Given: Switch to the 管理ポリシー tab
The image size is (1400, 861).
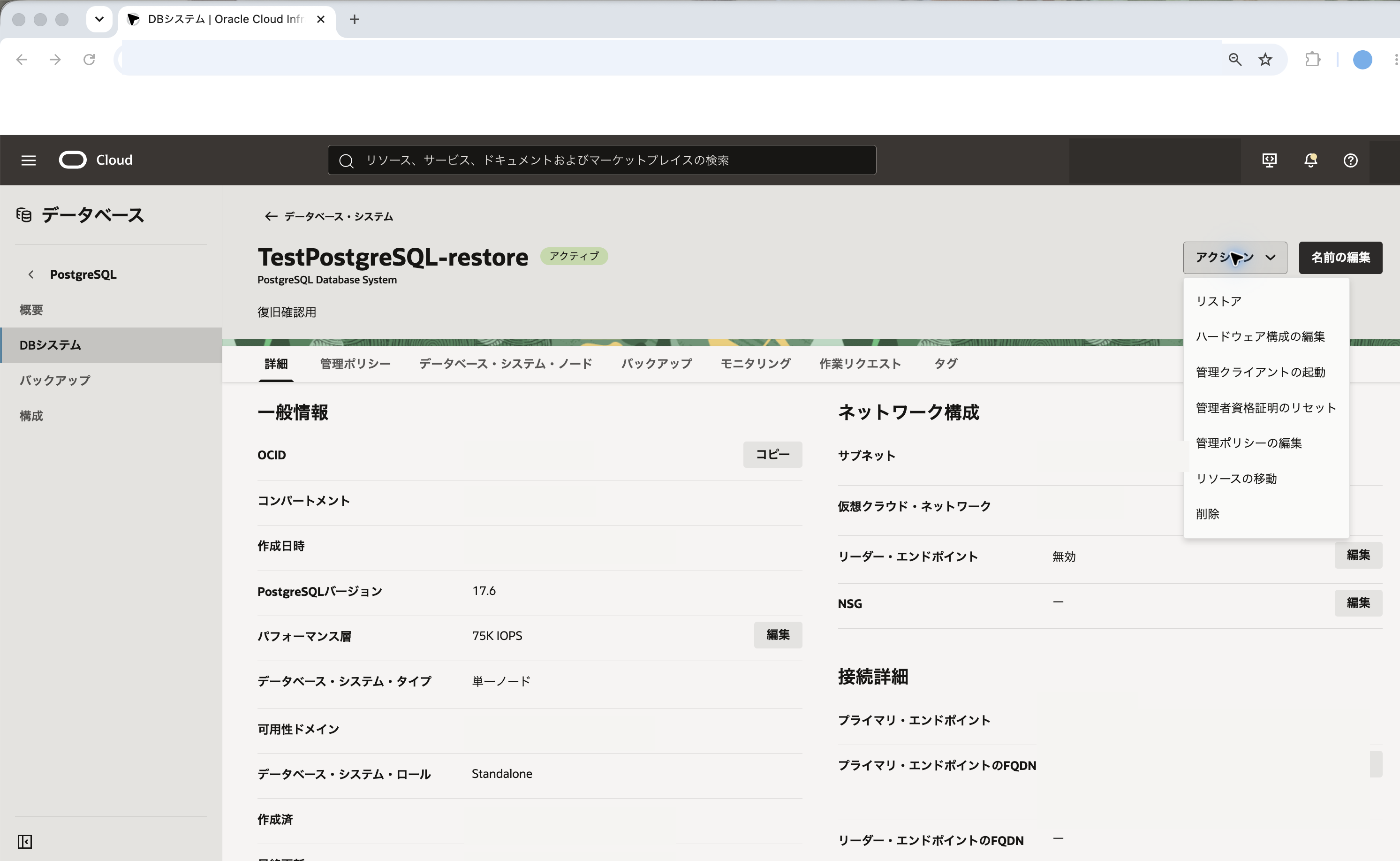Looking at the screenshot, I should (x=355, y=363).
